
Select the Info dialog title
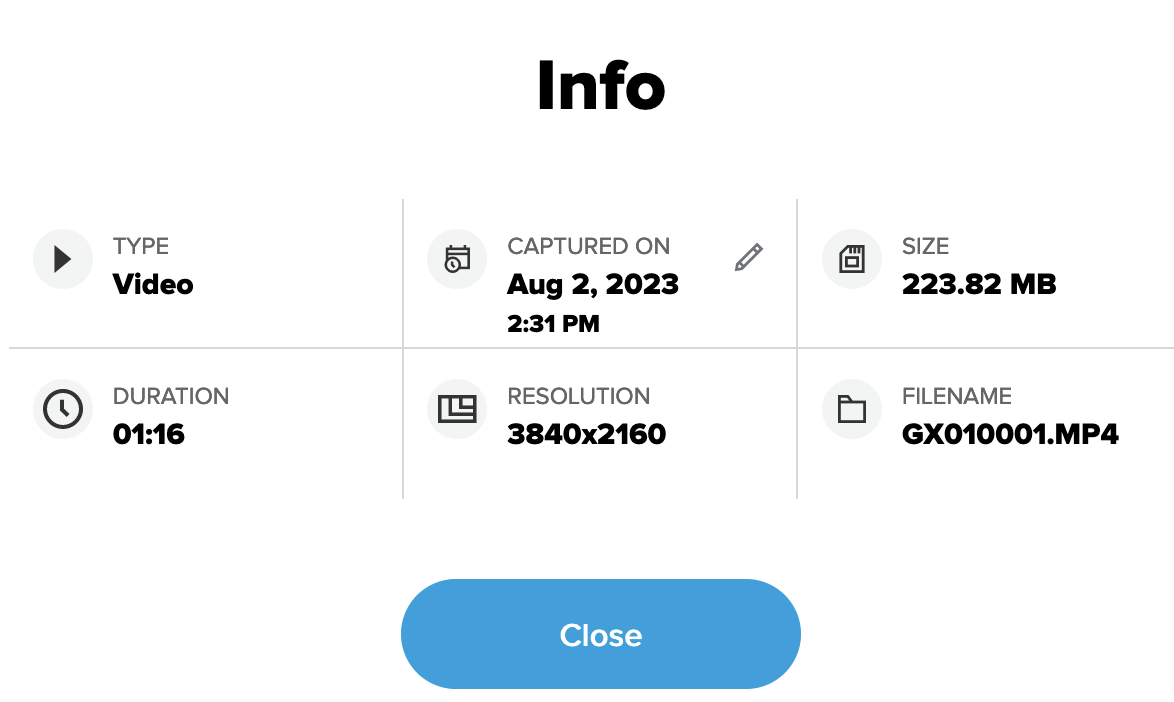click(x=600, y=86)
